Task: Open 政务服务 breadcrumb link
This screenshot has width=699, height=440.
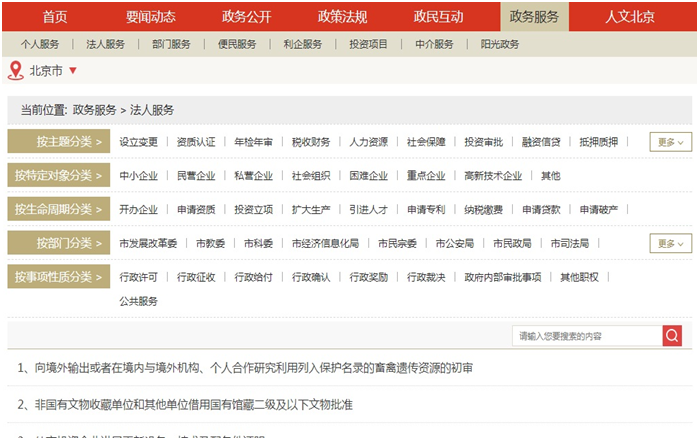Action: [94, 110]
